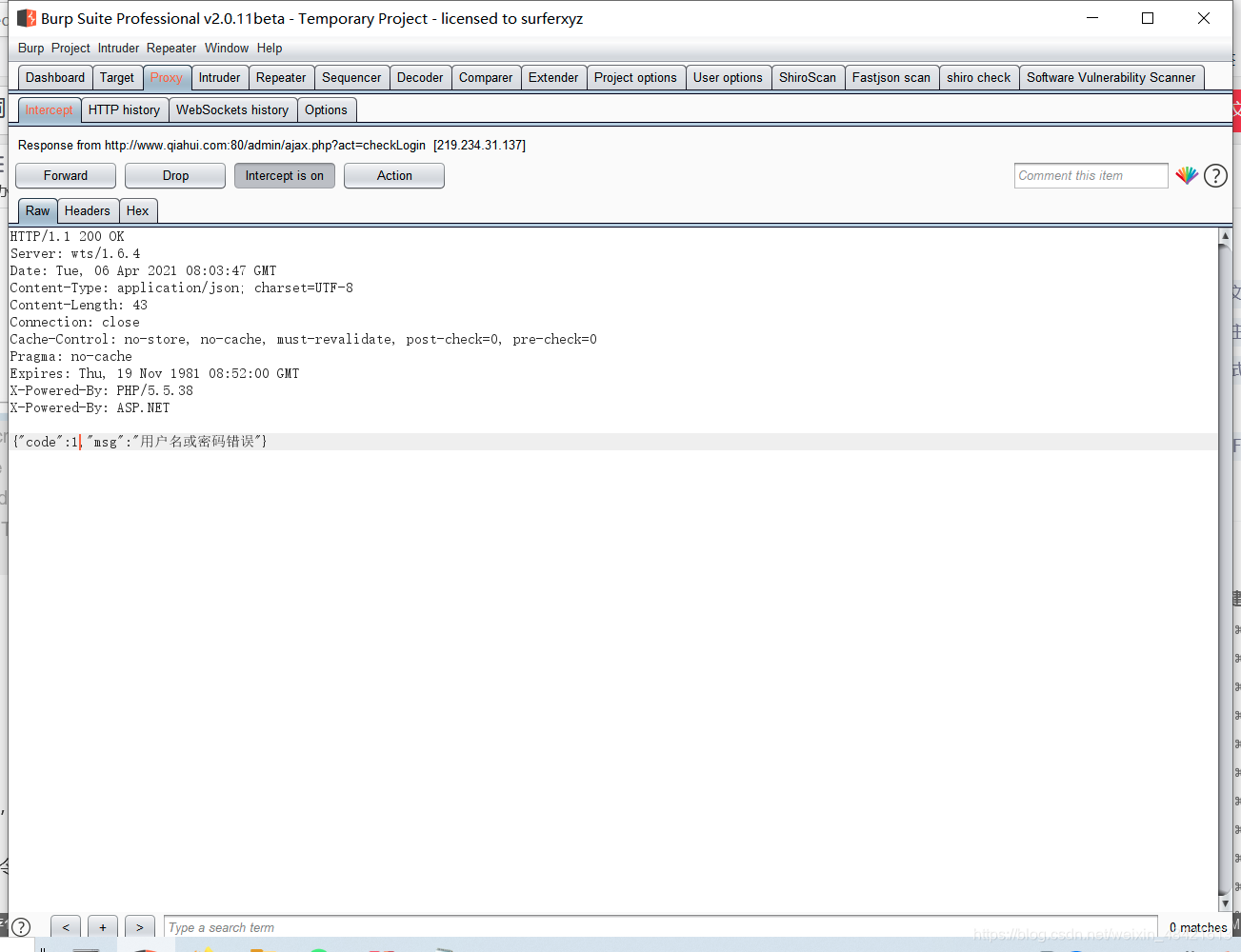Click the X-Powered-By: PHP/5.5.38 line
The image size is (1241, 952).
(102, 390)
